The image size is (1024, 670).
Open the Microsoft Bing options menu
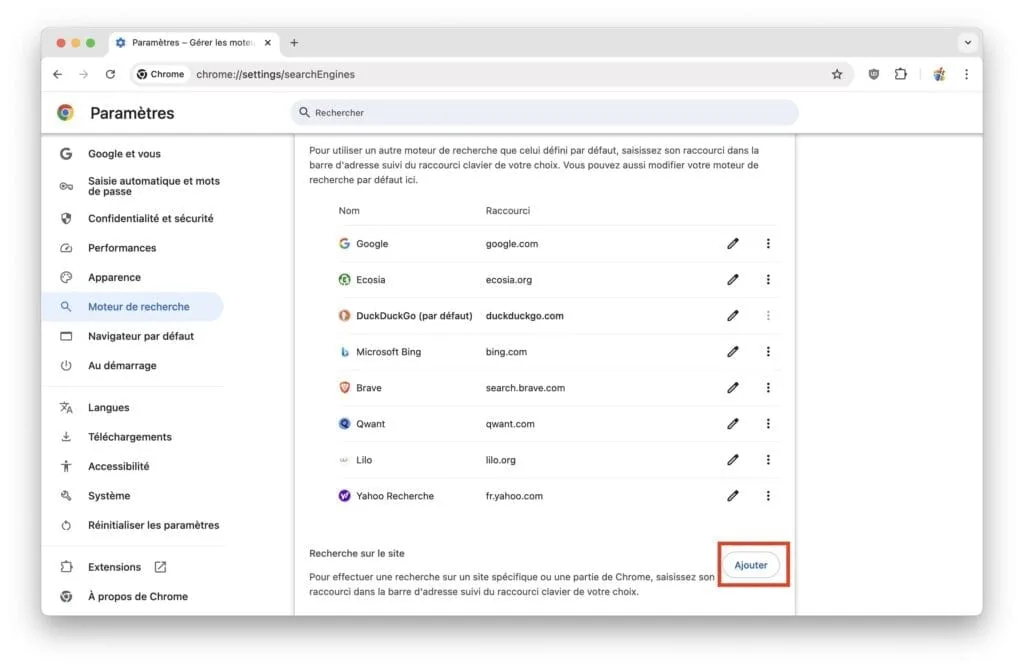pyautogui.click(x=768, y=351)
